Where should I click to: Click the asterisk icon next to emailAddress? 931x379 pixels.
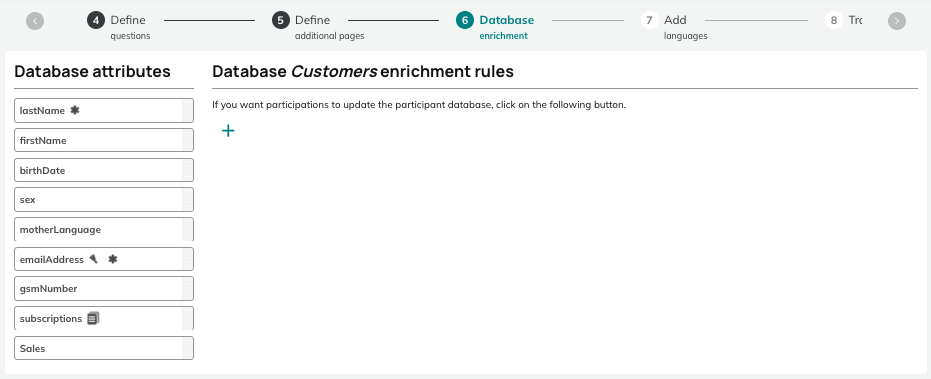point(113,259)
